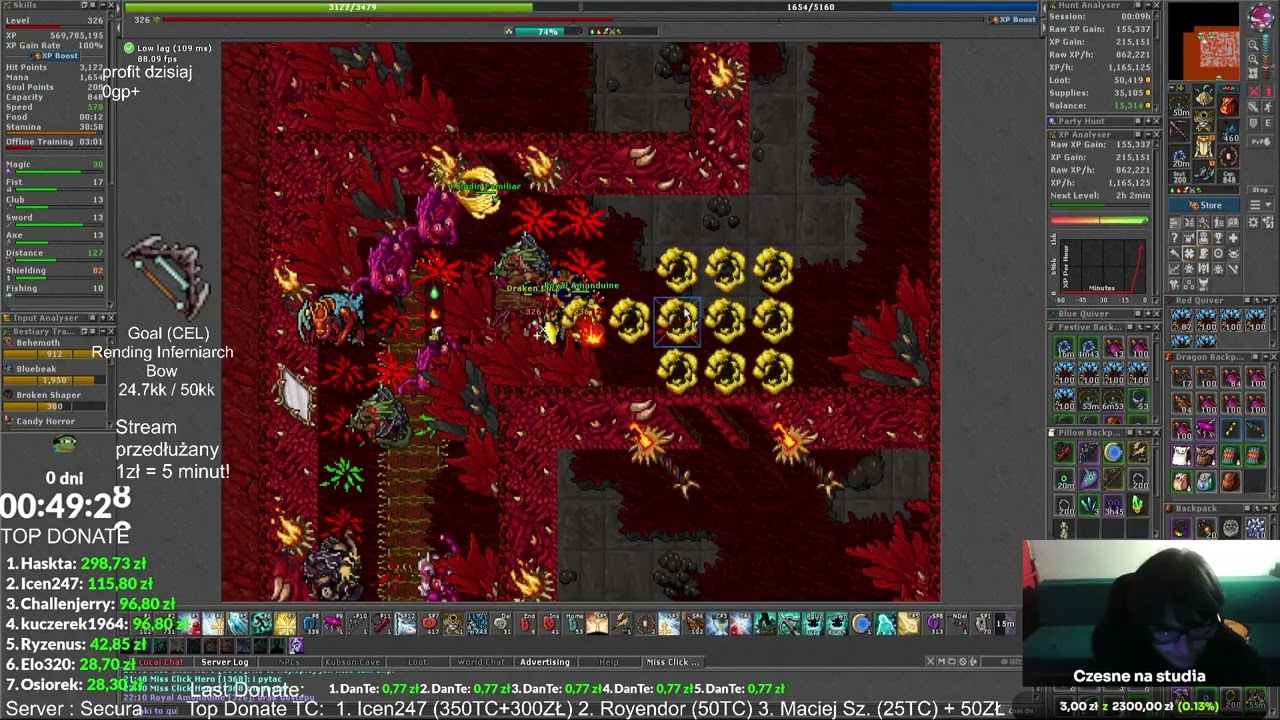Click the blue mana bar showing 1654/5160
The height and width of the screenshot is (720, 1280).
[x=811, y=7]
